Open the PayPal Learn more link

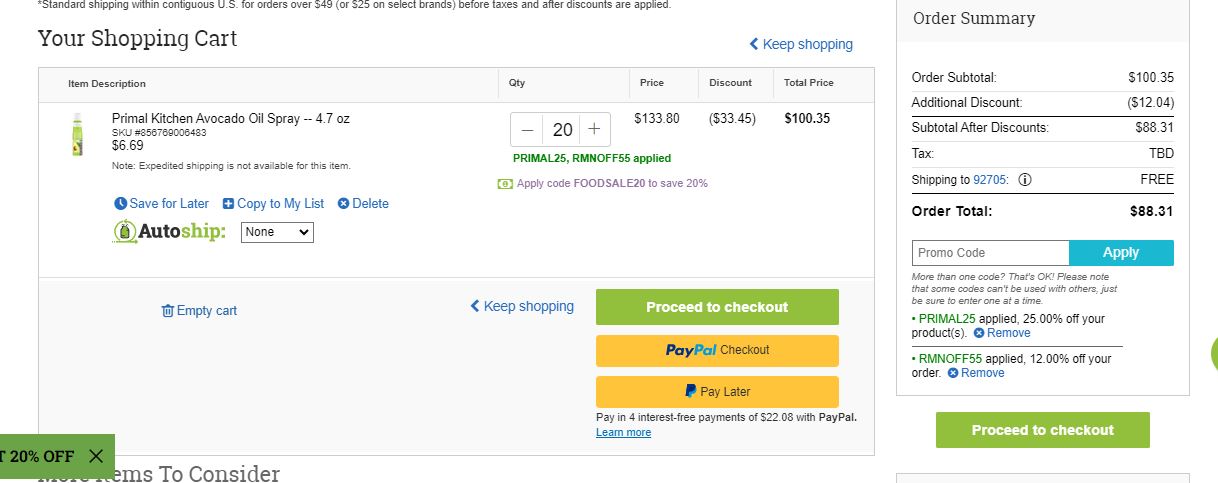[623, 432]
